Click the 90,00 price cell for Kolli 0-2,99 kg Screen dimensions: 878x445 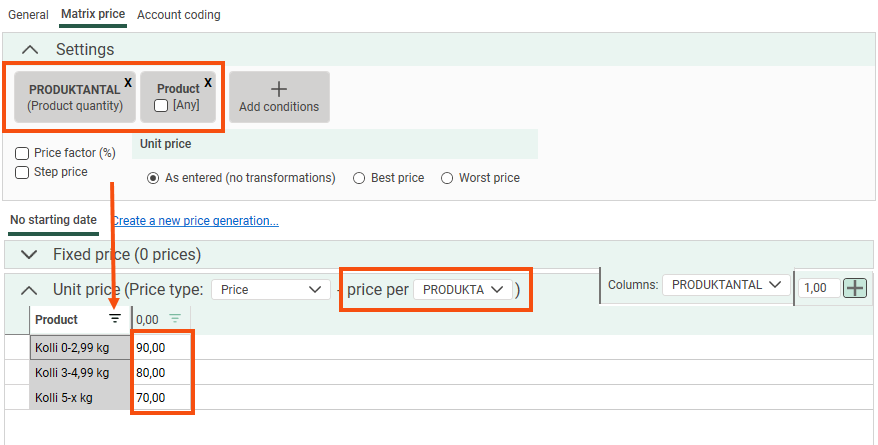161,348
